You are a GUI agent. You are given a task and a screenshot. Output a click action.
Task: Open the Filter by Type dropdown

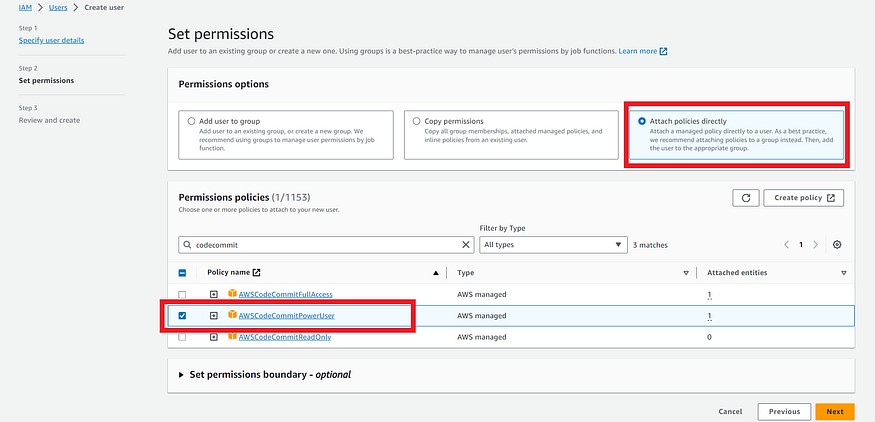pyautogui.click(x=553, y=244)
